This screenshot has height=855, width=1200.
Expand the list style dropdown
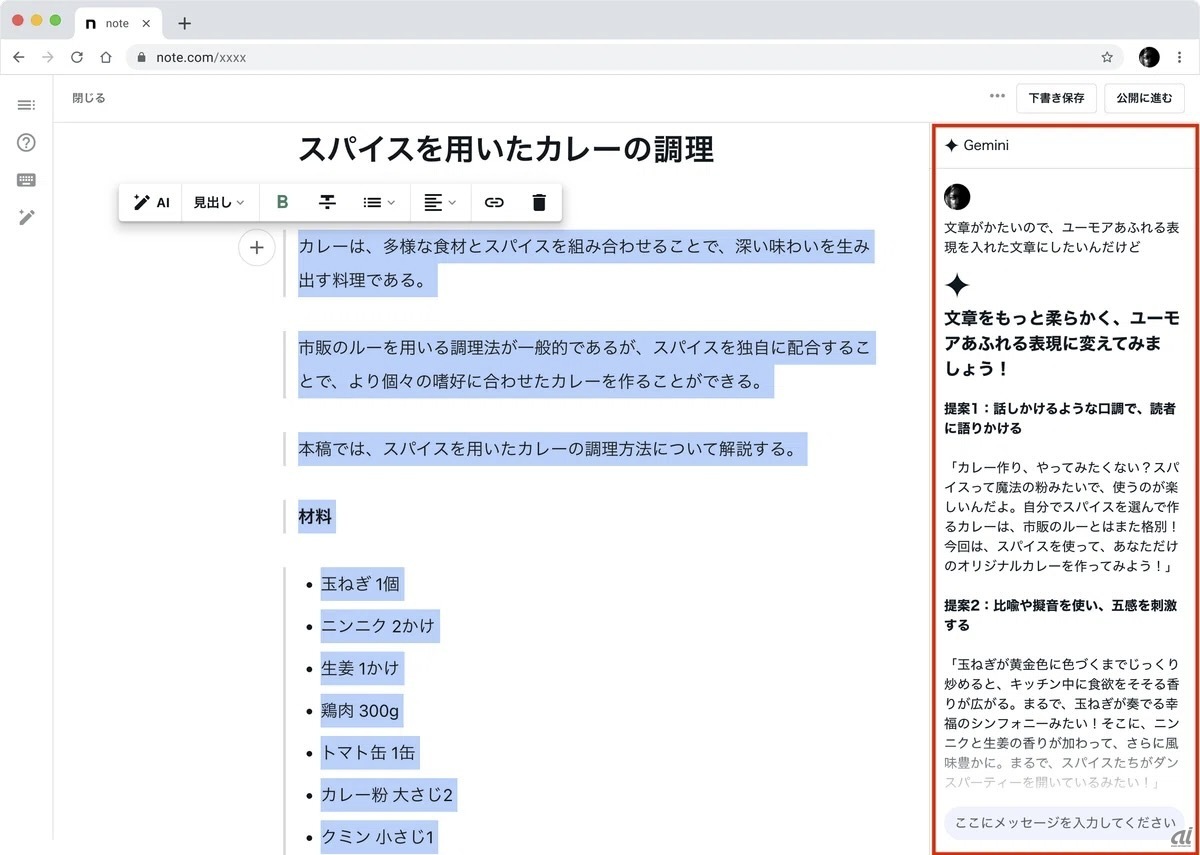[x=379, y=202]
